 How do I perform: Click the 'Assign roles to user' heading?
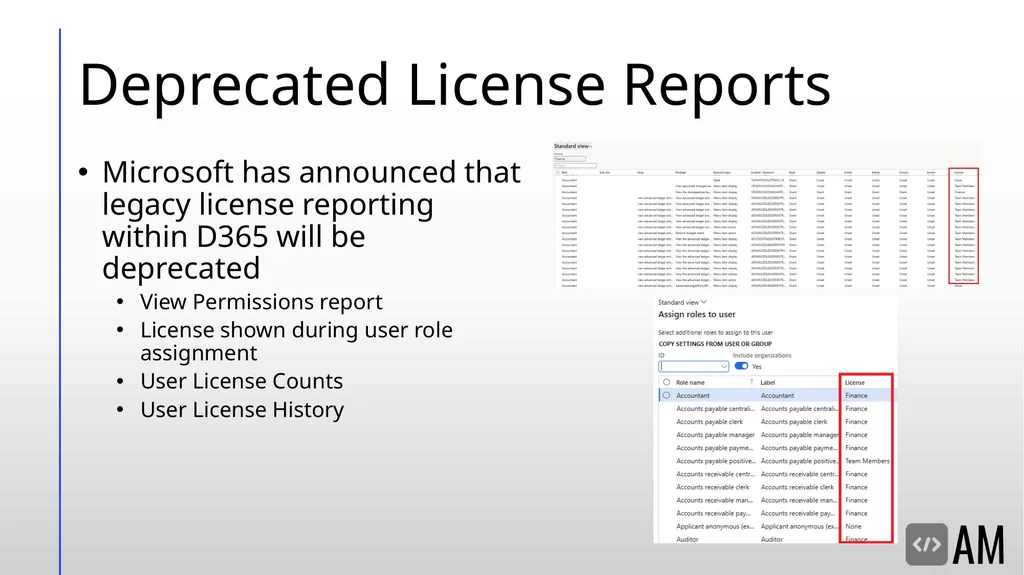(696, 314)
